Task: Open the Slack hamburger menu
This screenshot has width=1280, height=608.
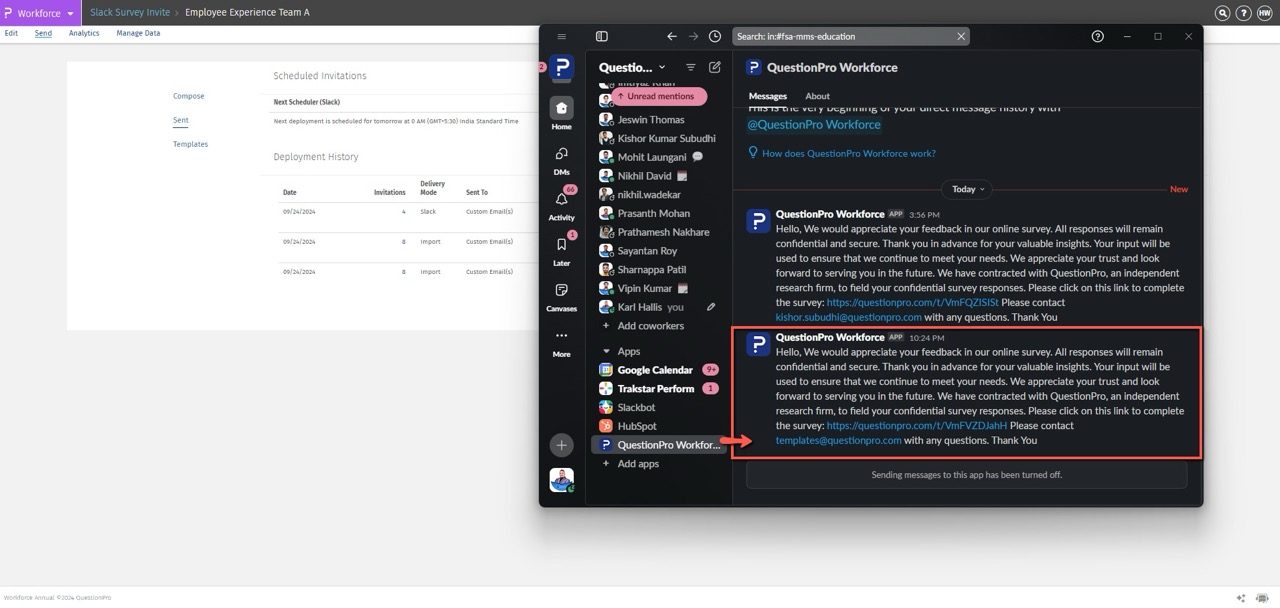Action: [561, 36]
